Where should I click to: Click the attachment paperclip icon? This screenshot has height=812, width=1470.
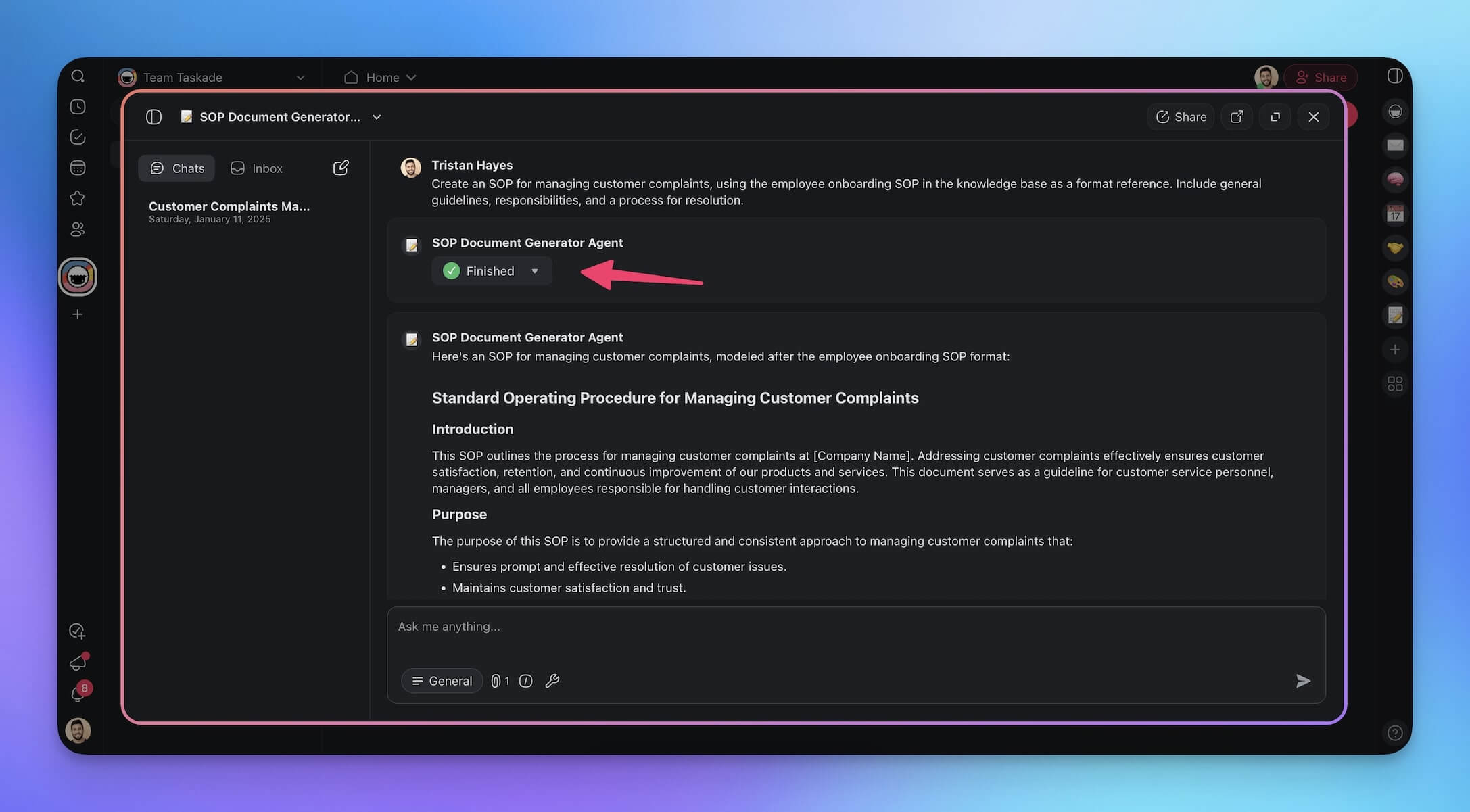(x=496, y=681)
